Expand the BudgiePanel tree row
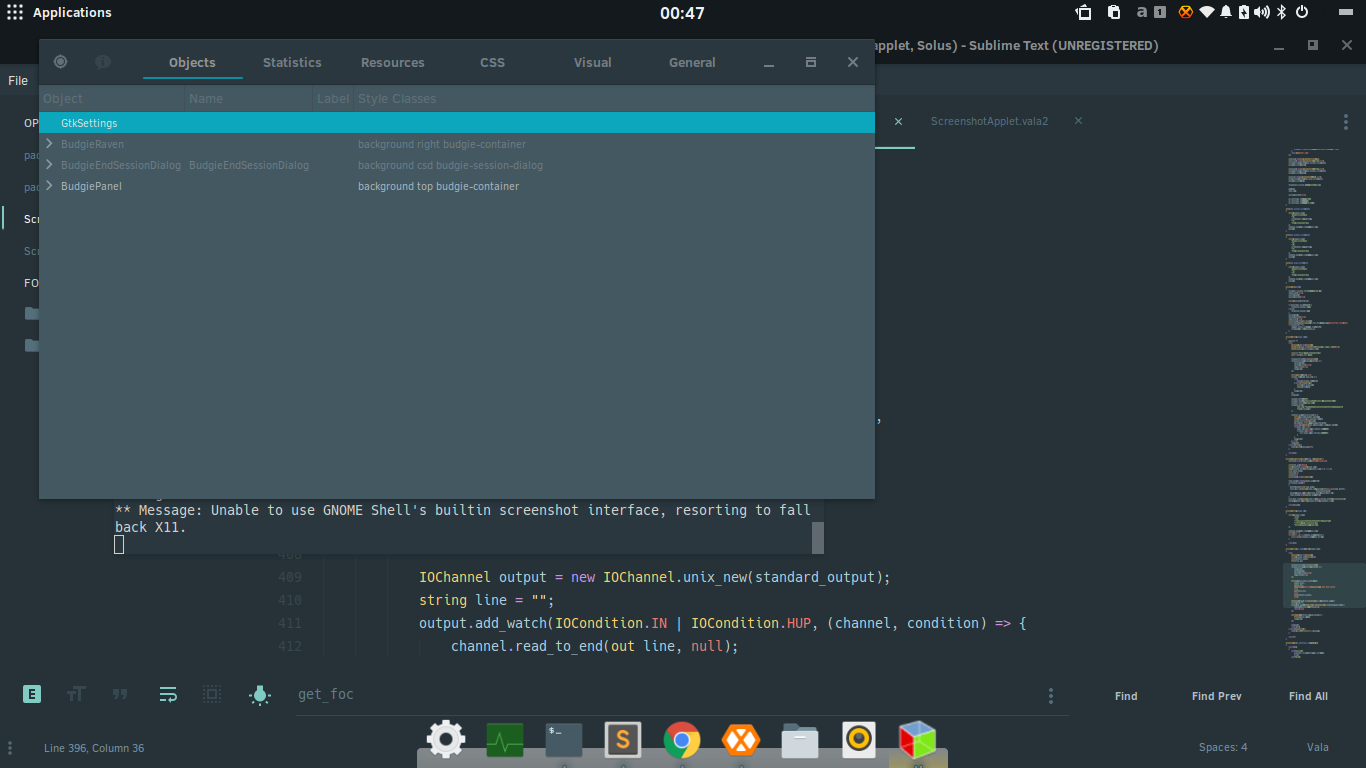This screenshot has height=768, width=1366. 49,186
